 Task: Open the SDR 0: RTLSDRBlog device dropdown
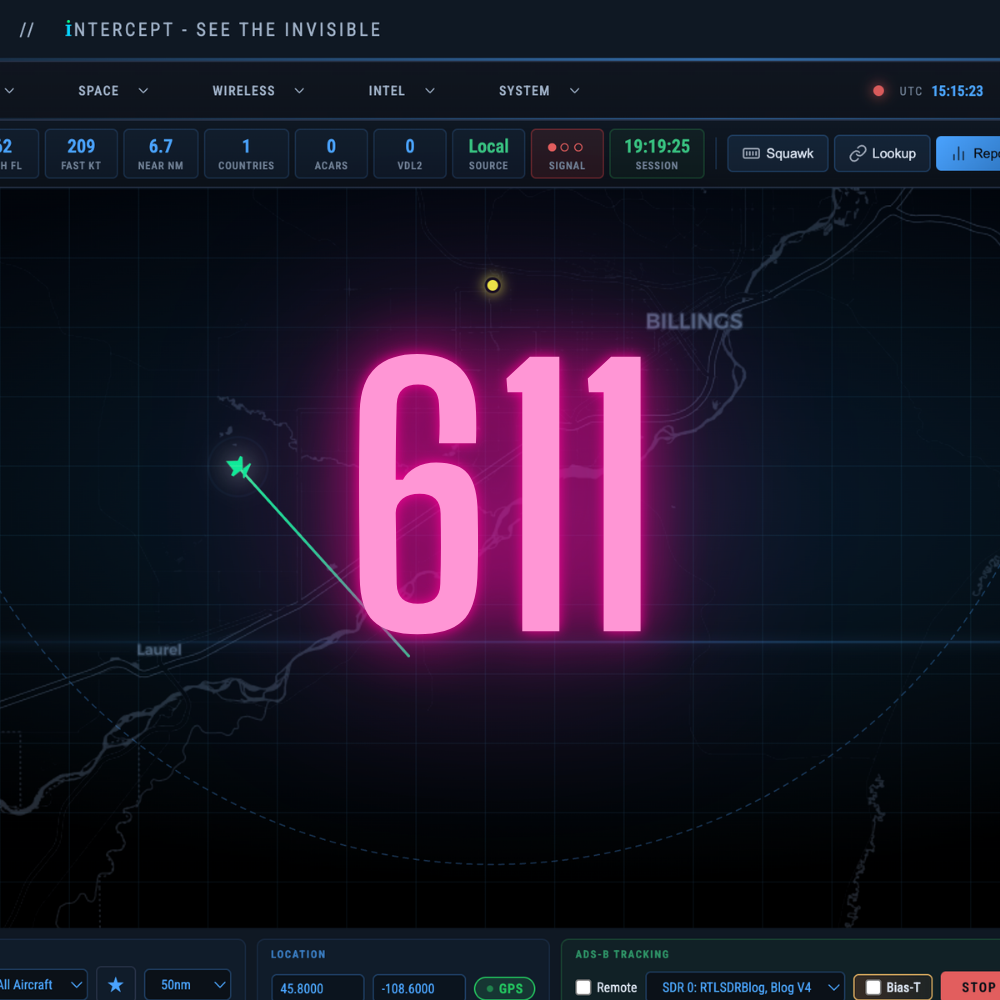pos(745,986)
